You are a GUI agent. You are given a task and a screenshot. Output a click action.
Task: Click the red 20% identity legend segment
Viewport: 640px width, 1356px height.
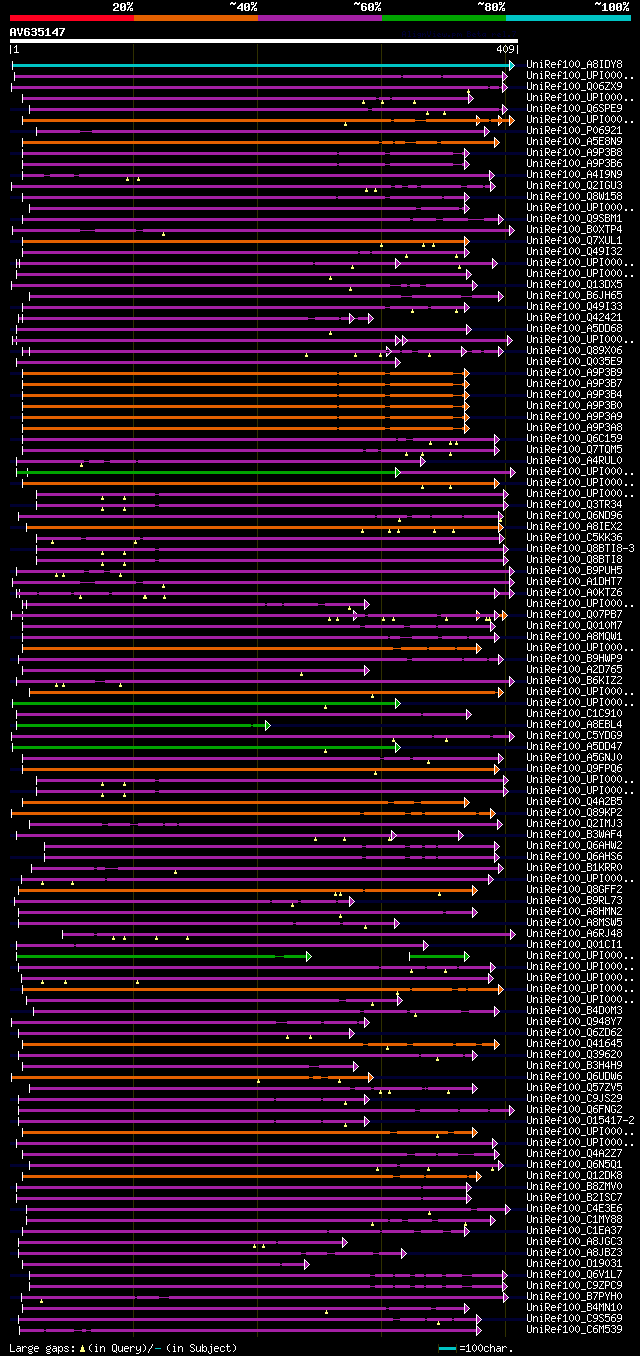[x=72, y=18]
